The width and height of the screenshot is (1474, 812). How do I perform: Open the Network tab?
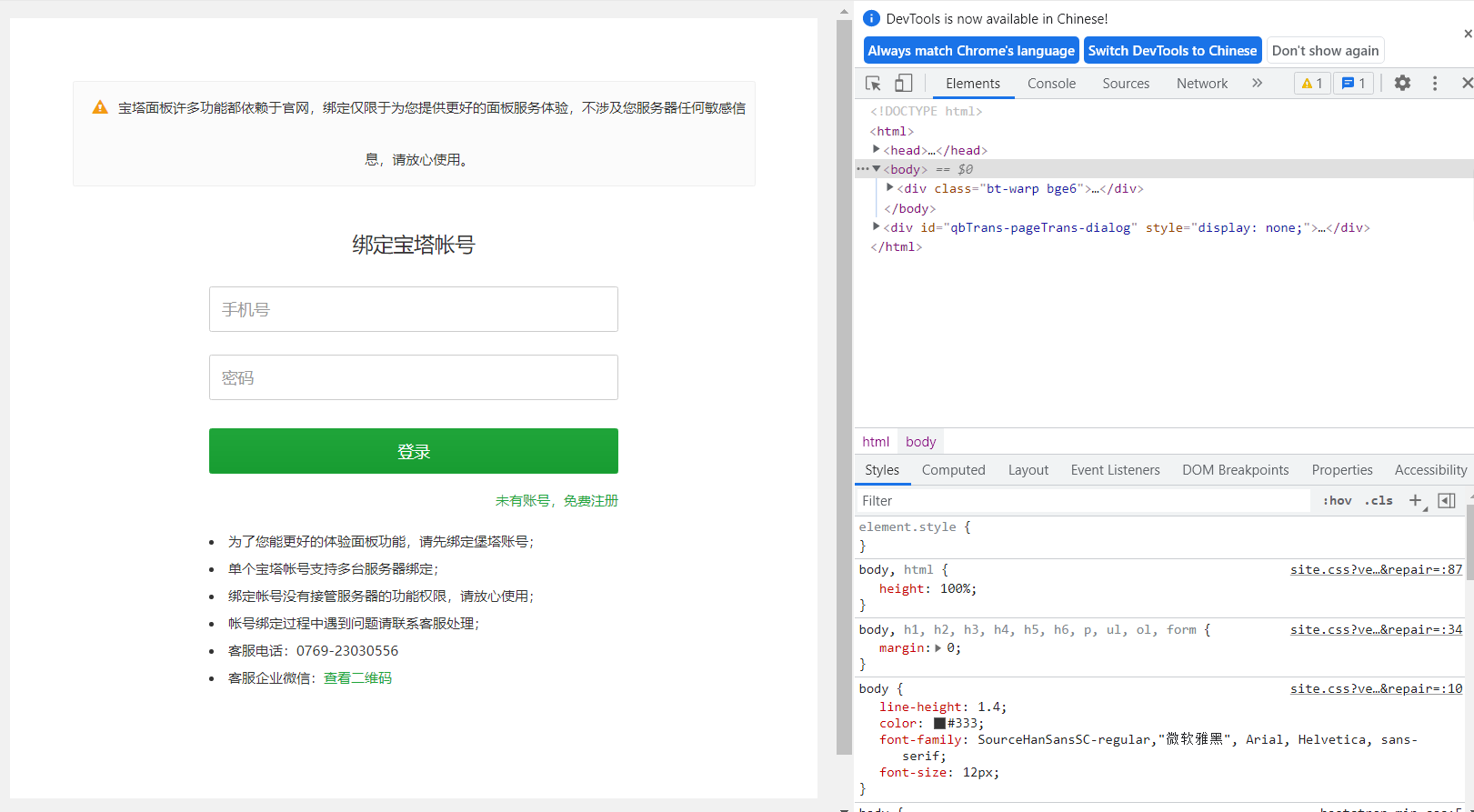[x=1201, y=83]
